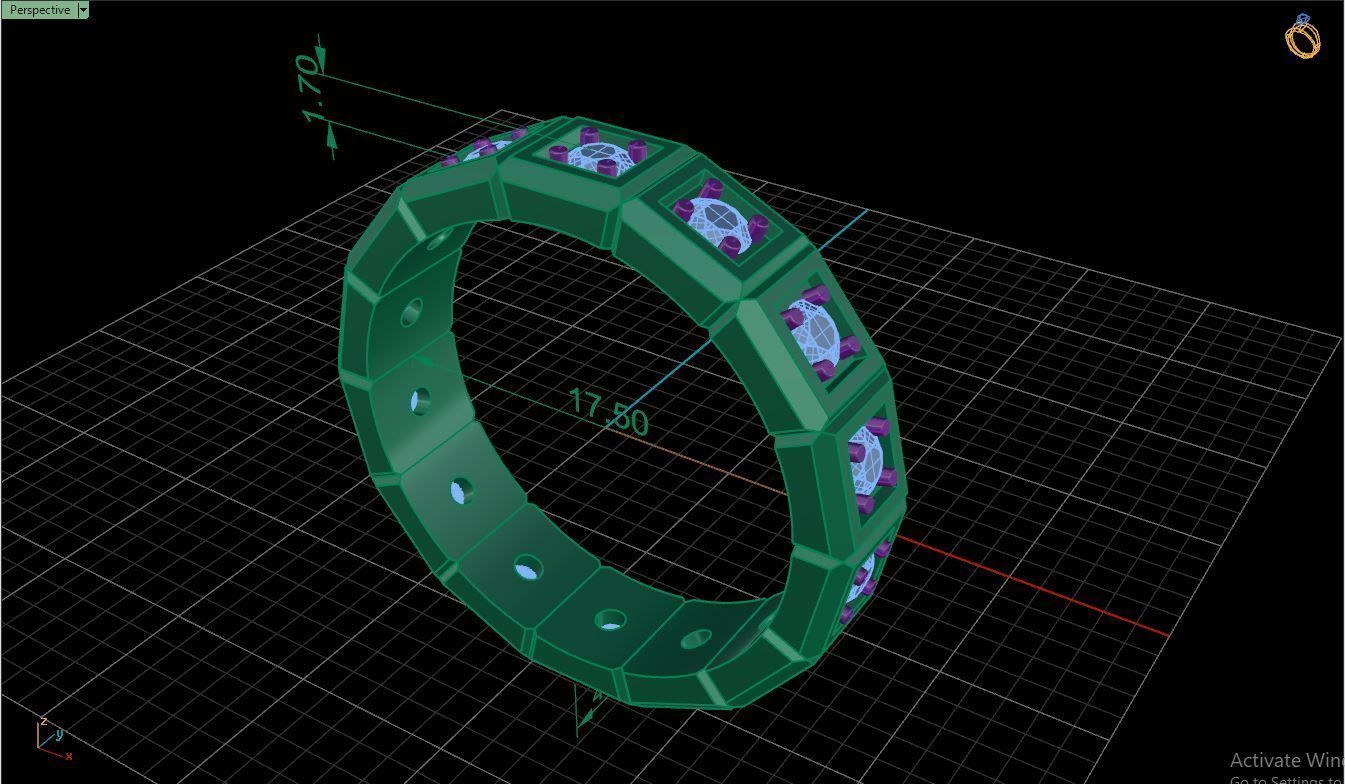The height and width of the screenshot is (784, 1345).
Task: Select the 1.70 thickness dimension text
Action: (311, 89)
